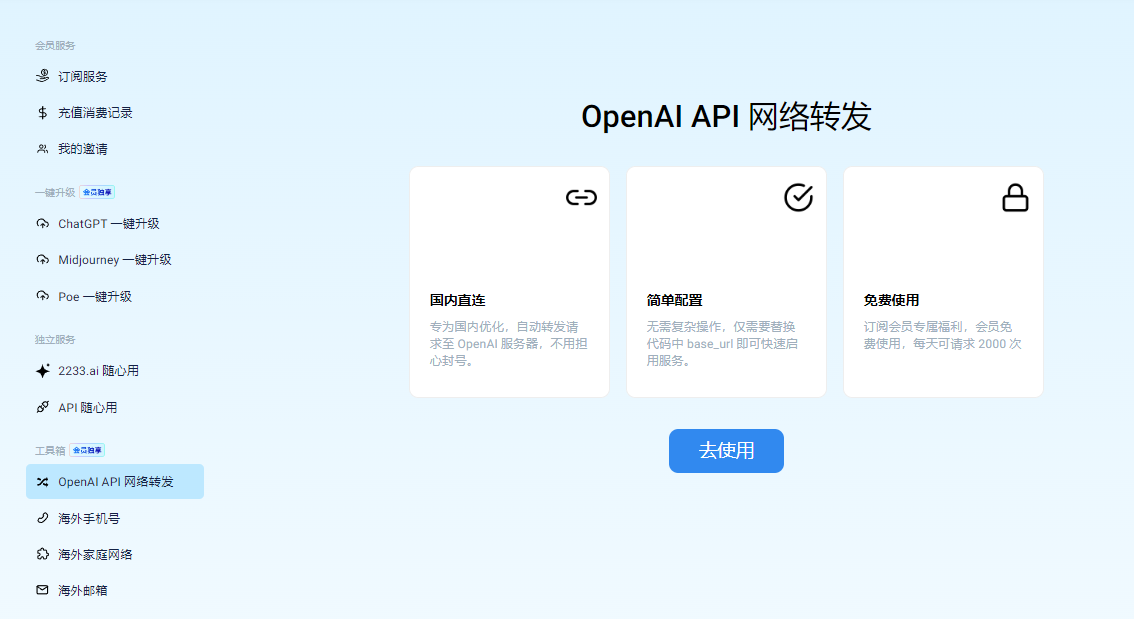Click the 会员独享 badge next to 工具箱
The image size is (1134, 619).
pos(87,451)
